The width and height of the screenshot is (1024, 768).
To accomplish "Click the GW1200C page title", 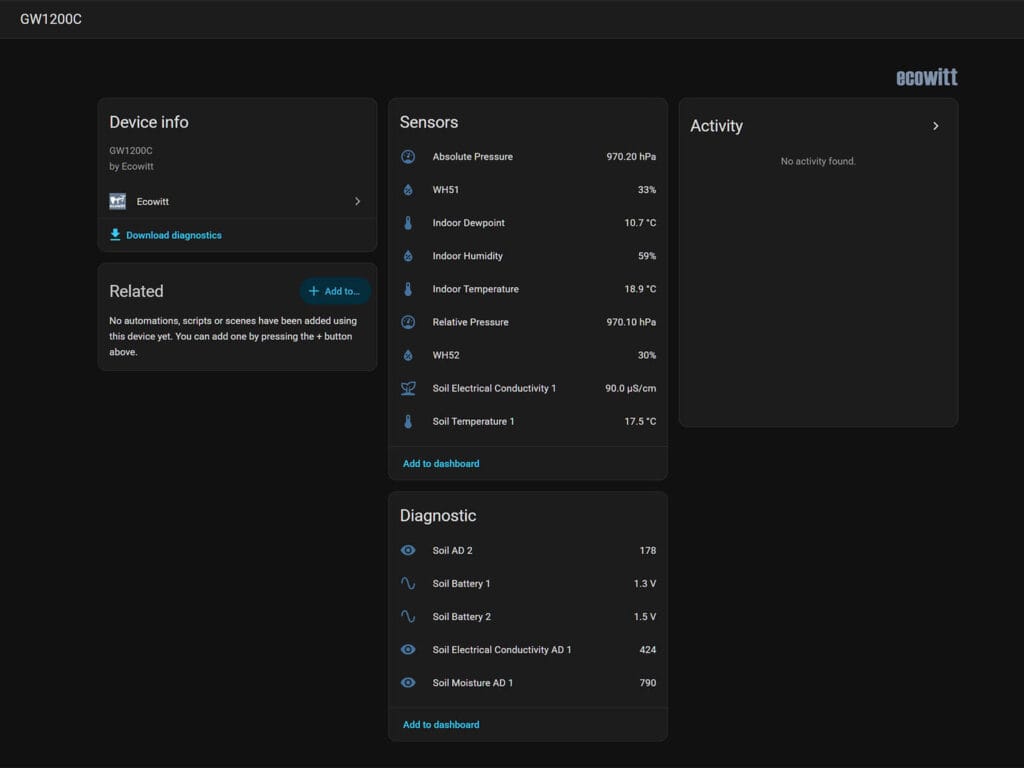I will point(51,19).
